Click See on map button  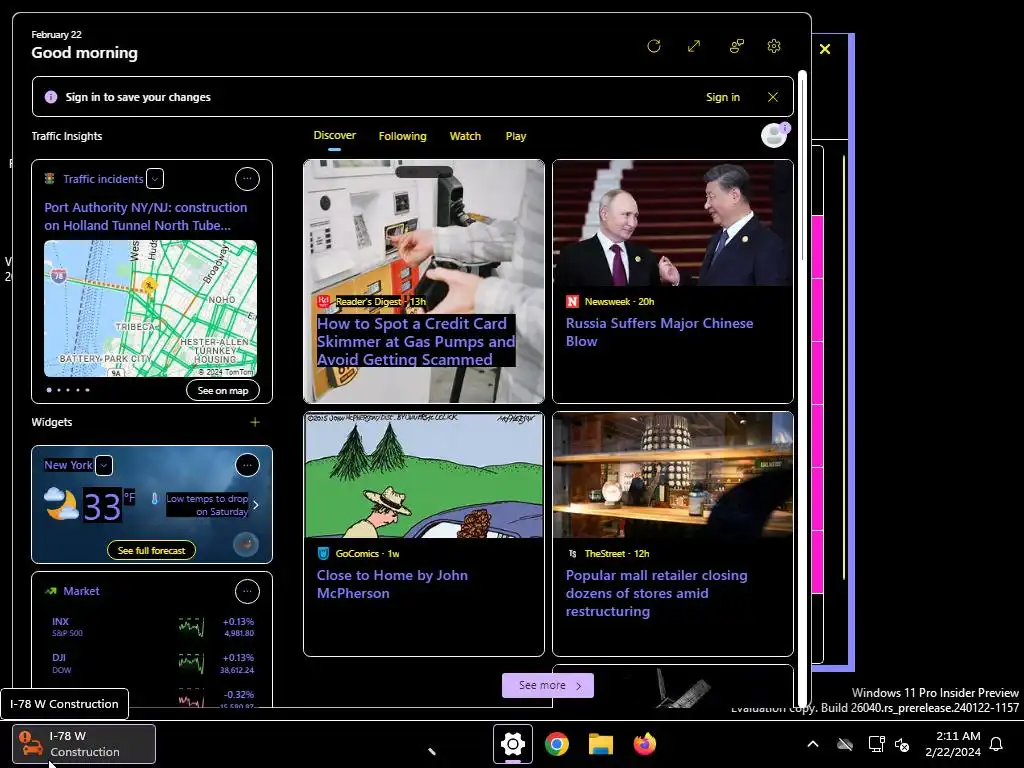(x=223, y=391)
